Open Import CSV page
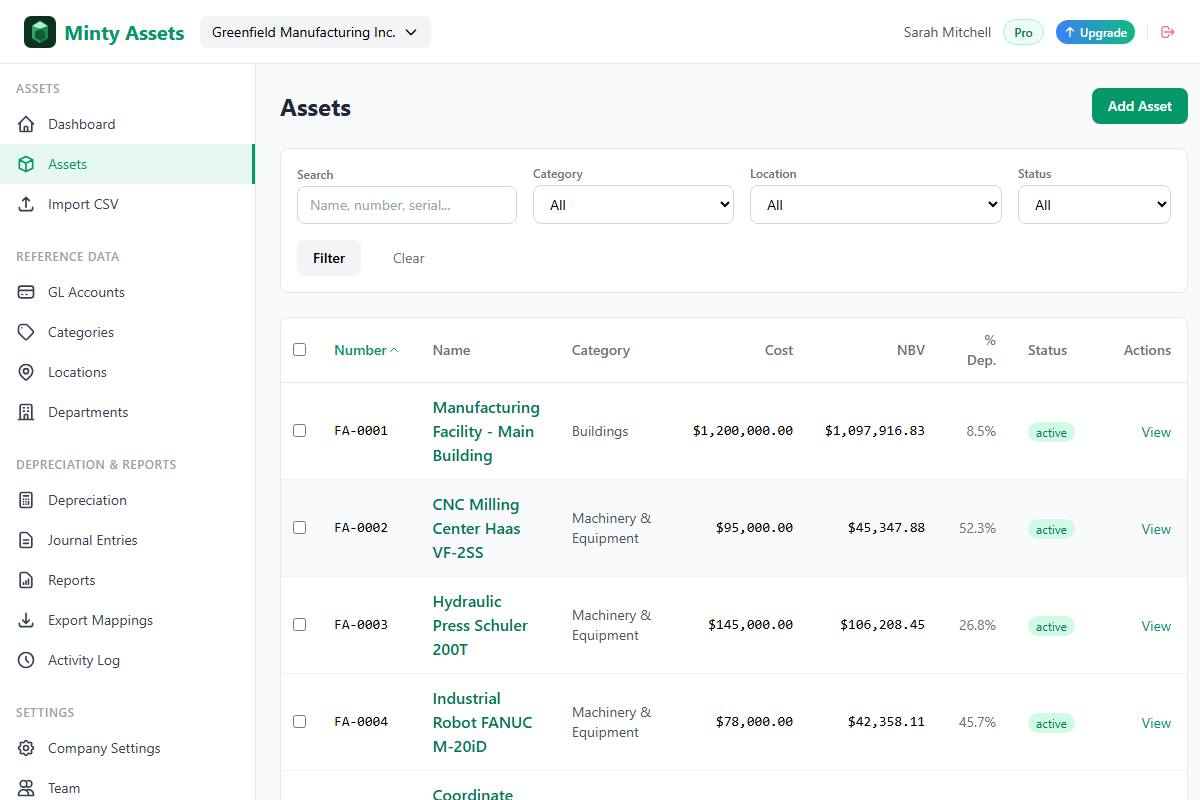 pos(127,204)
